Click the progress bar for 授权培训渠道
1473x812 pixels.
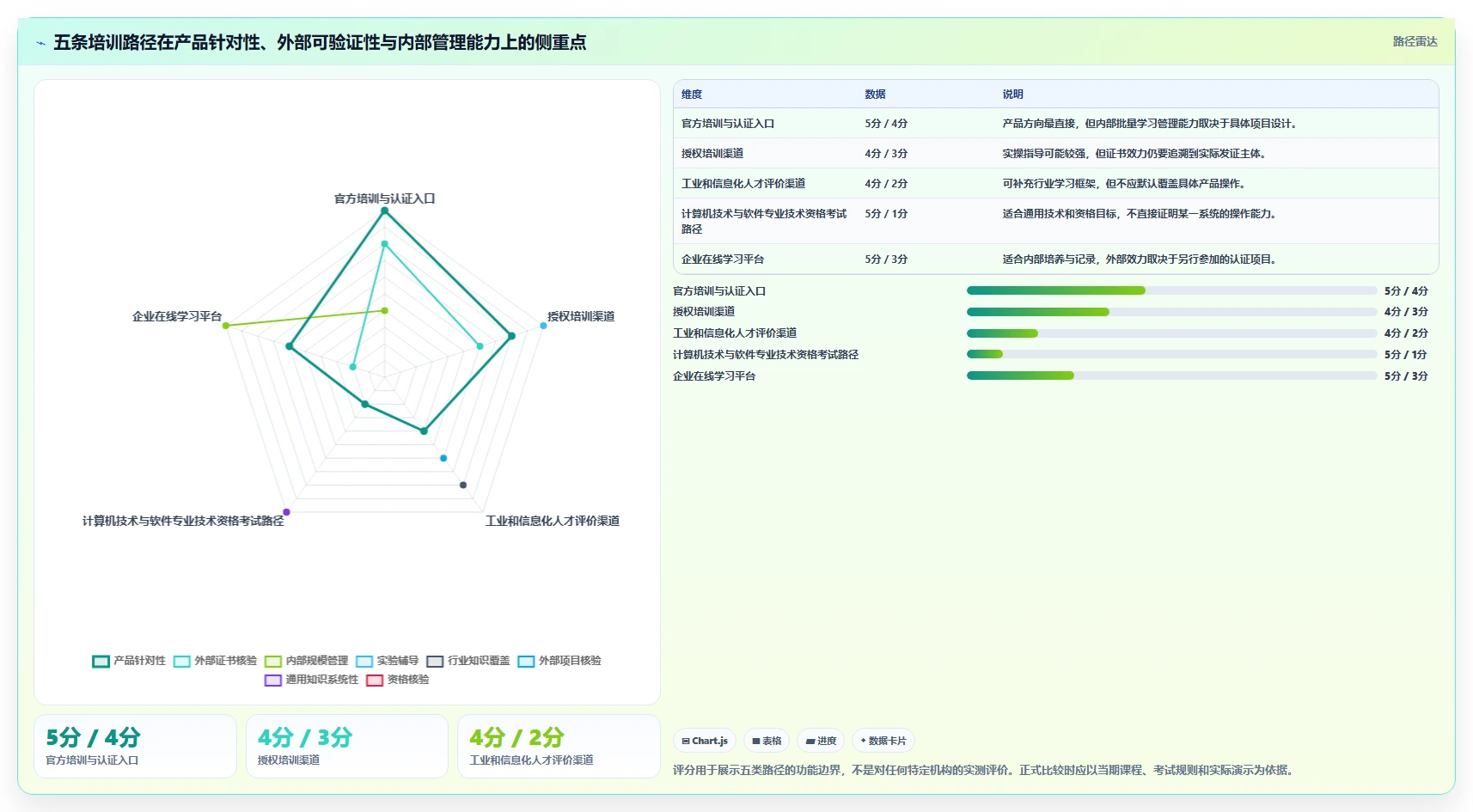[1171, 312]
